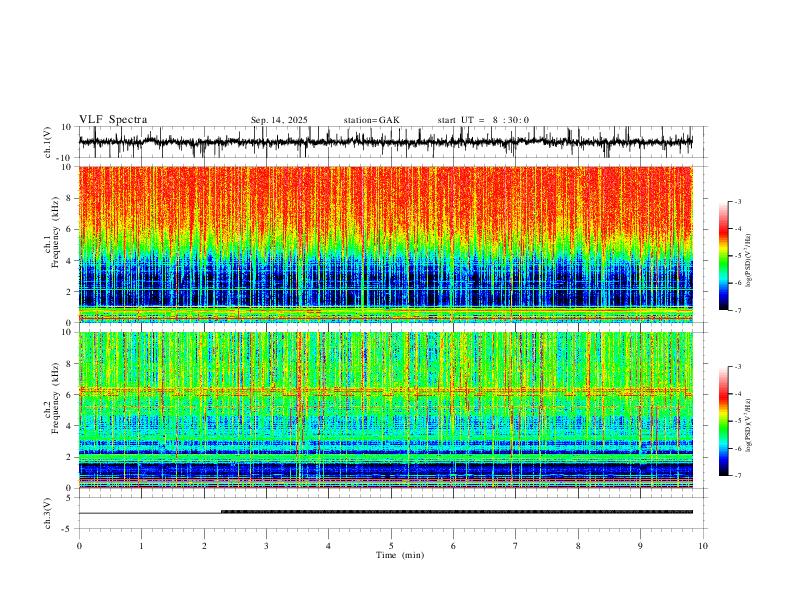Screen dimensions: 792x612
Task: Click the thick ch.3 signal trace line
Action: pos(457,512)
